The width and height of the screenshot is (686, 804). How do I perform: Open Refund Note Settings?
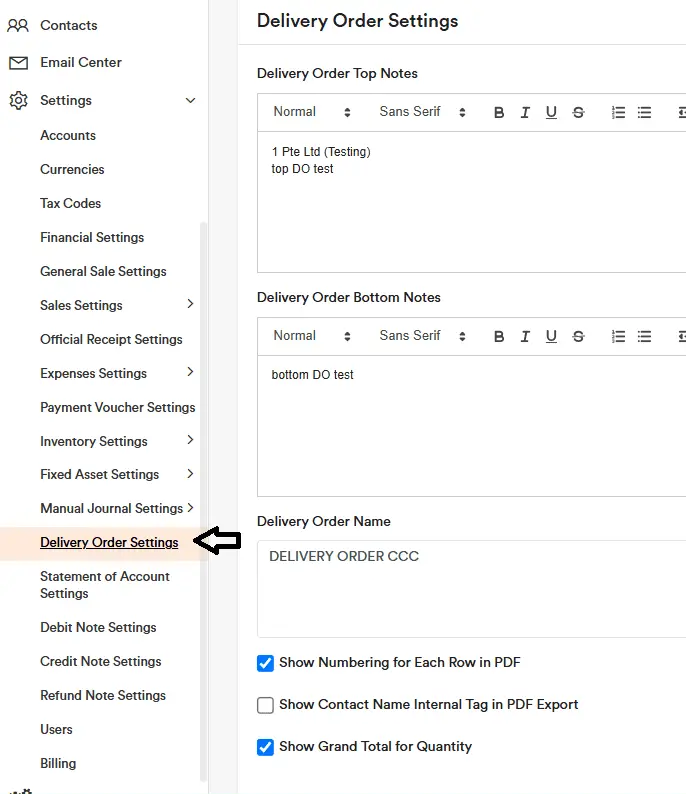103,695
